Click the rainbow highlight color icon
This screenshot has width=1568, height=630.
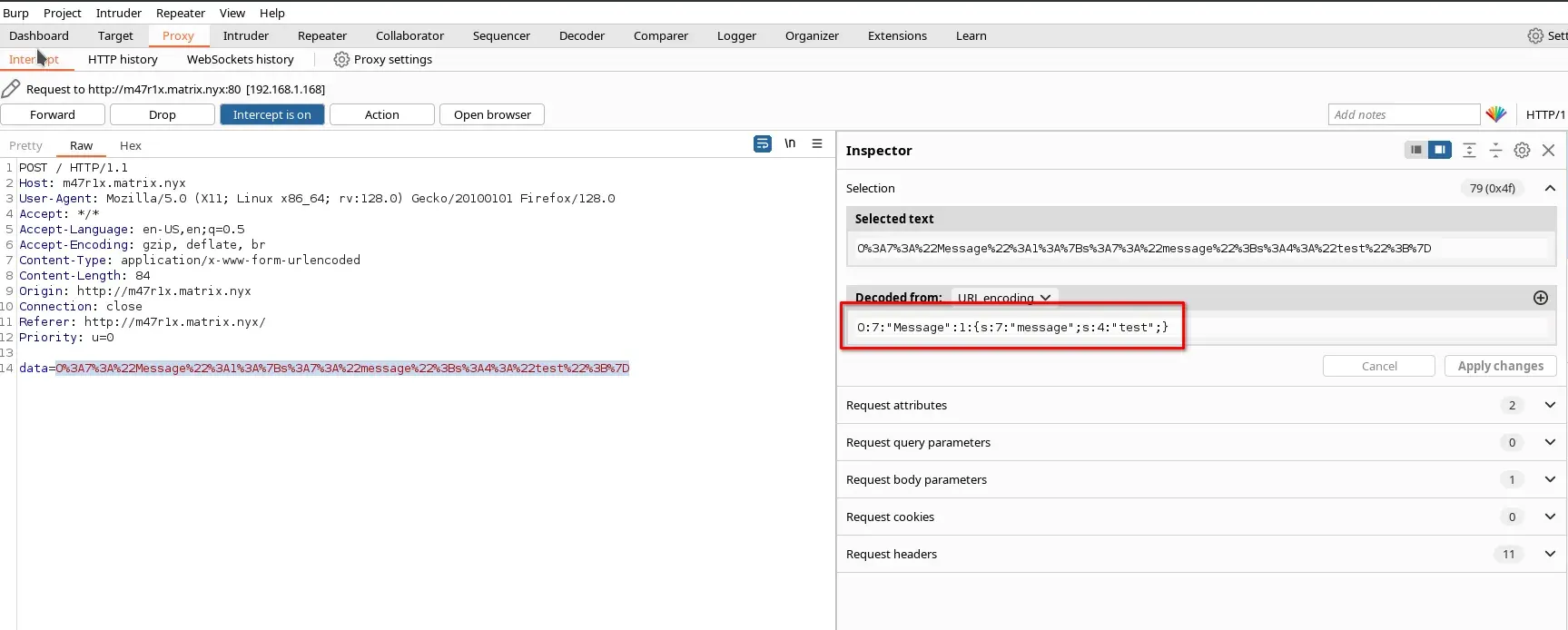point(1496,114)
